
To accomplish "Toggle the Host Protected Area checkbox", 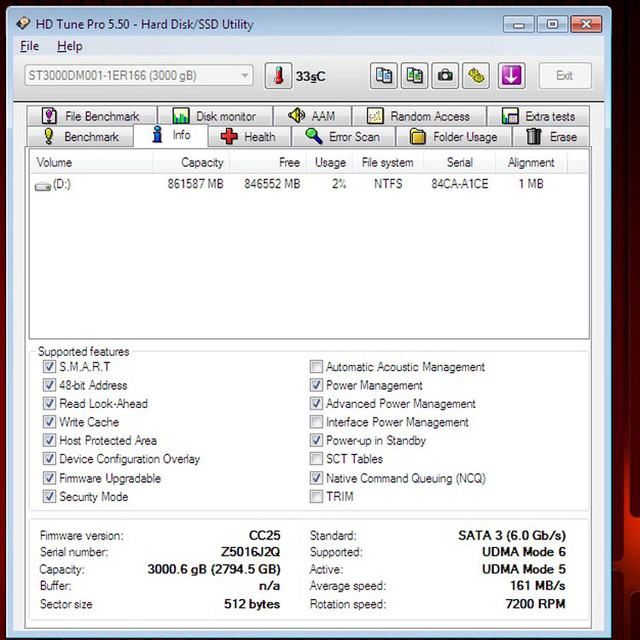I will (x=49, y=440).
